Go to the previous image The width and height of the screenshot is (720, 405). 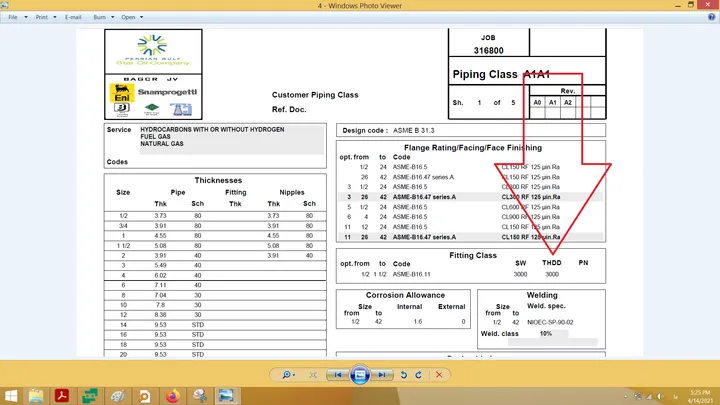click(338, 375)
